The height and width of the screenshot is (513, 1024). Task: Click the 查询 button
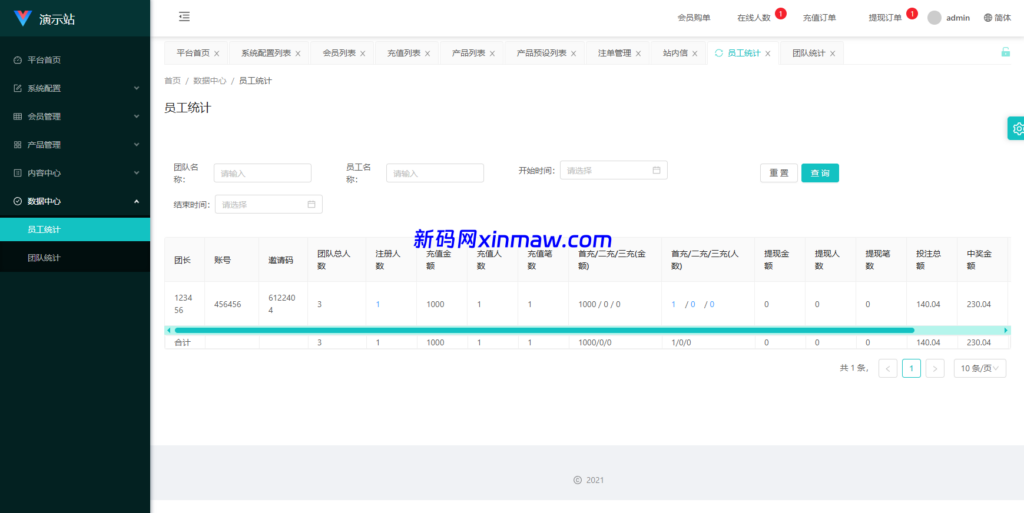point(820,173)
